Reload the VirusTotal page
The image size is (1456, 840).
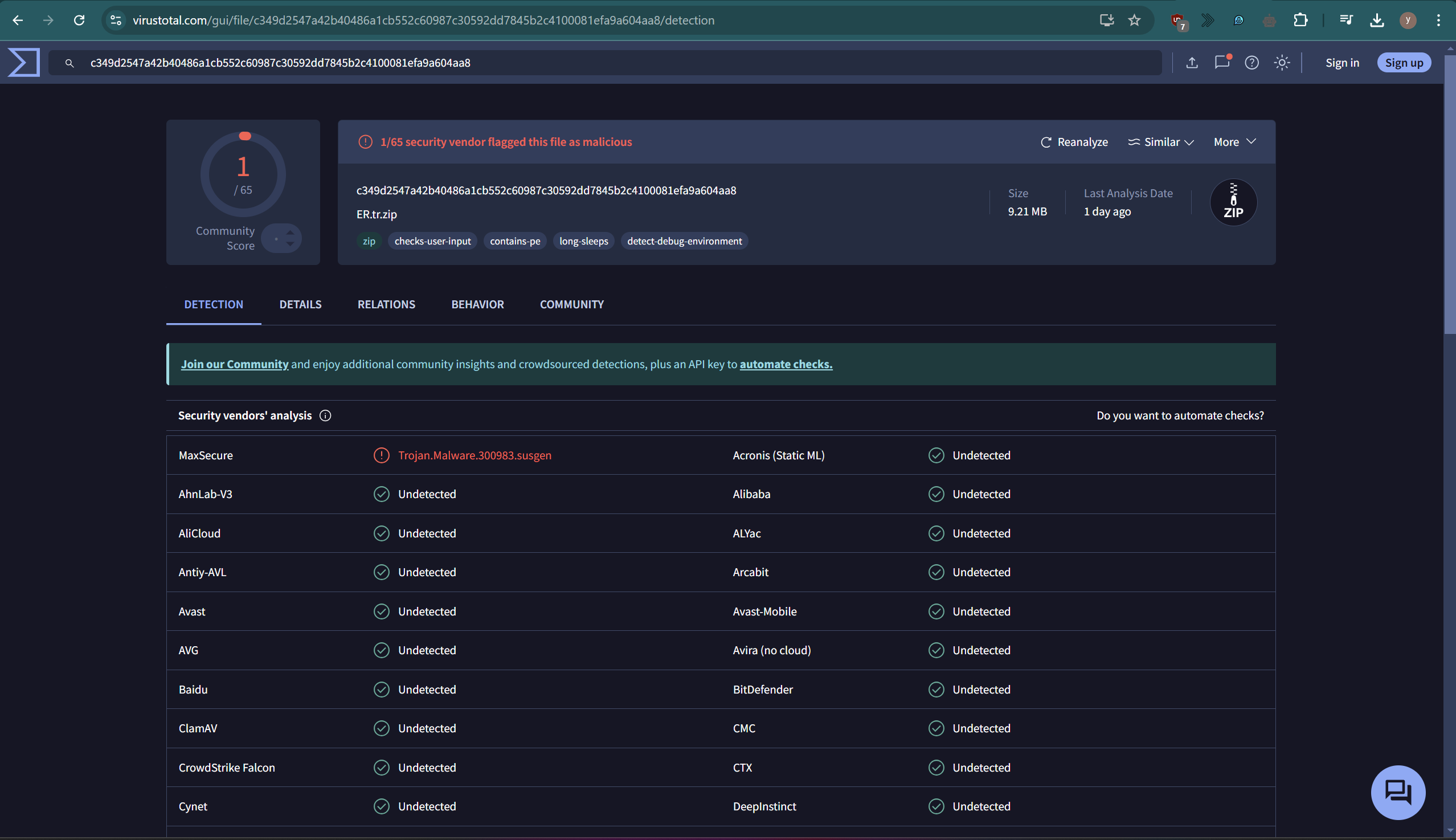click(79, 20)
